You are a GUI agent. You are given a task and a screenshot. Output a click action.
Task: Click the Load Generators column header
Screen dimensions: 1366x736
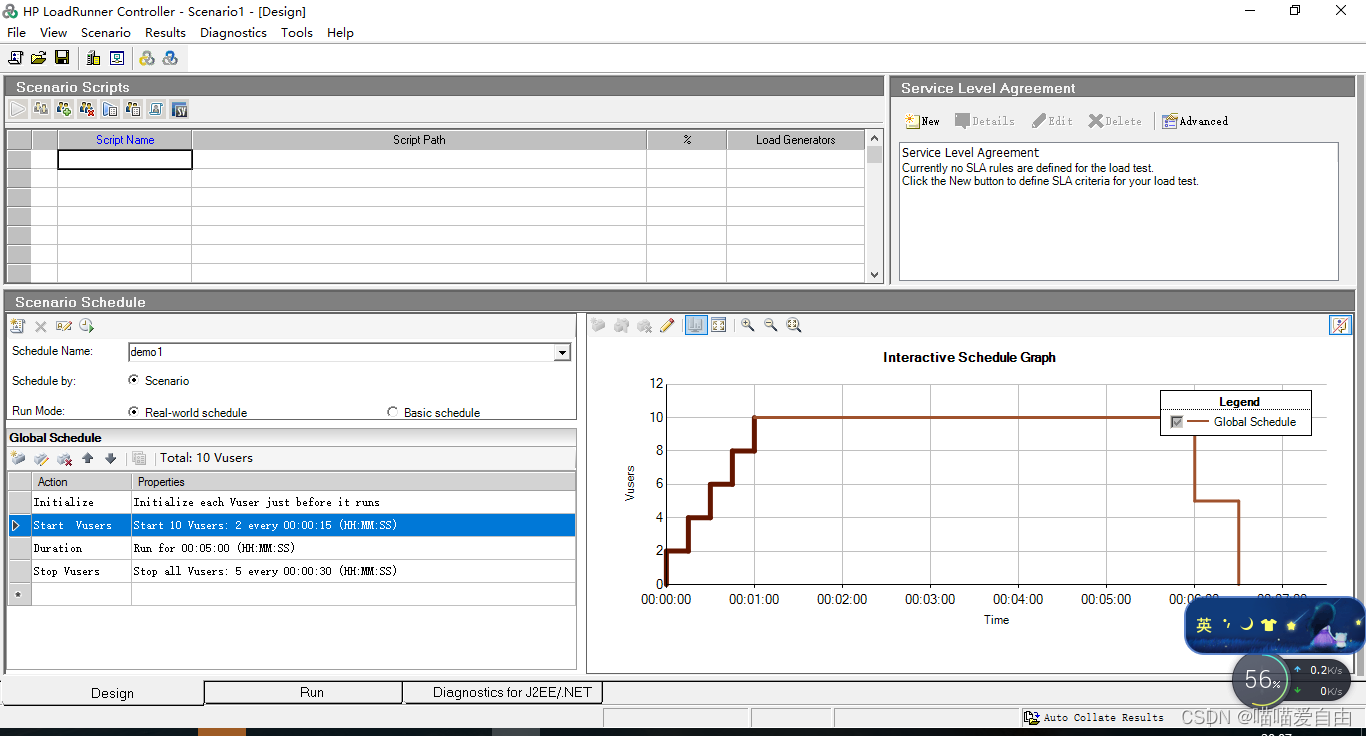point(796,140)
